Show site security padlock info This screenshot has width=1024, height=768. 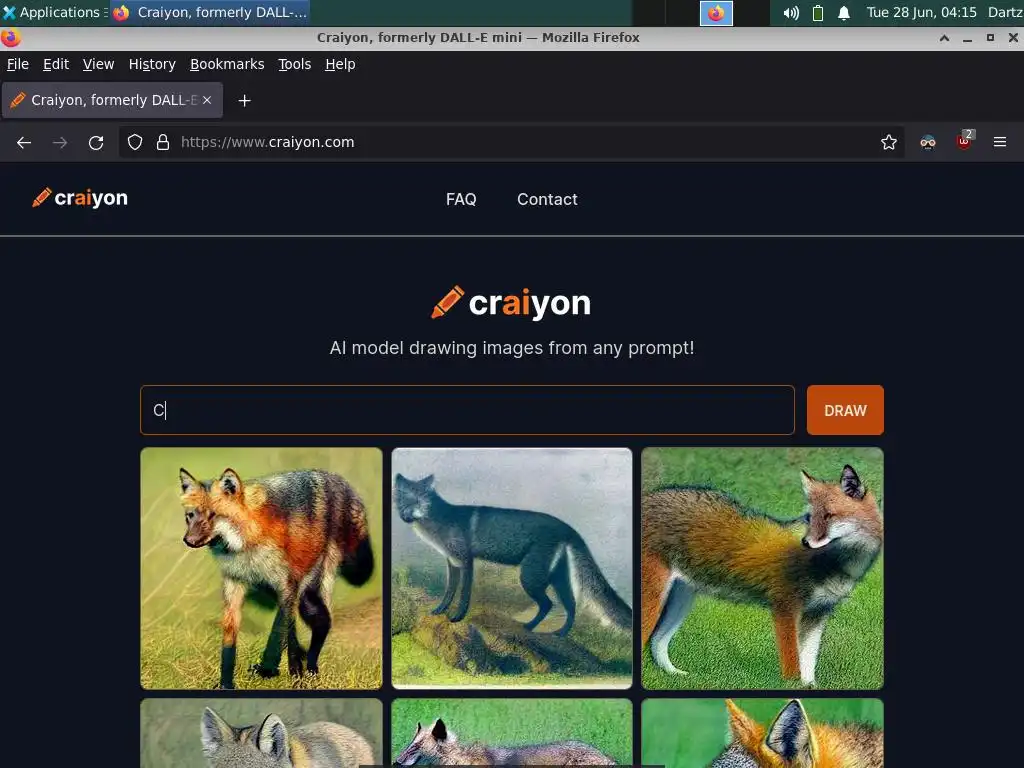[163, 142]
